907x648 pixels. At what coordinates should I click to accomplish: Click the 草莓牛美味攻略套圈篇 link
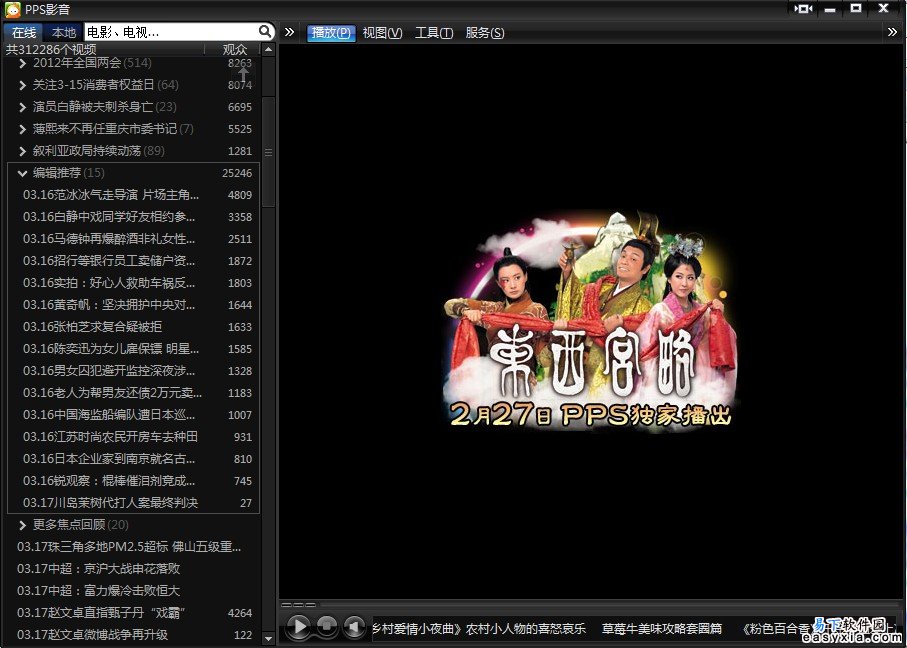coord(661,628)
